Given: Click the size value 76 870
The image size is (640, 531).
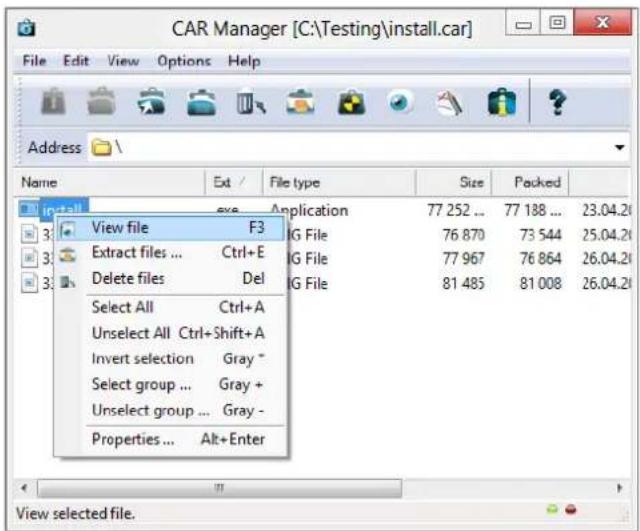Looking at the screenshot, I should pos(463,235).
